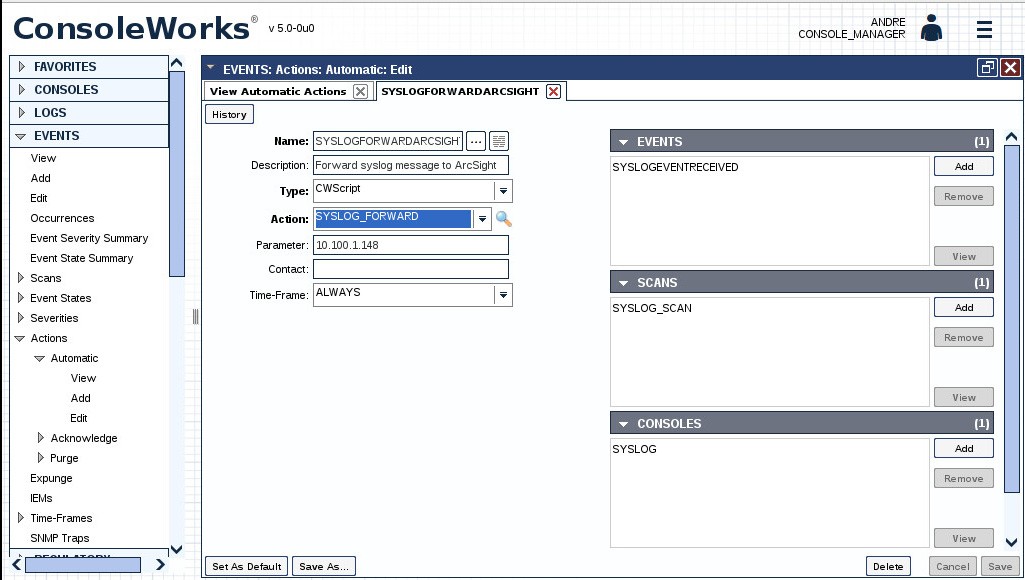Collapse the Actions tree node
The width and height of the screenshot is (1025, 580).
pyautogui.click(x=20, y=339)
